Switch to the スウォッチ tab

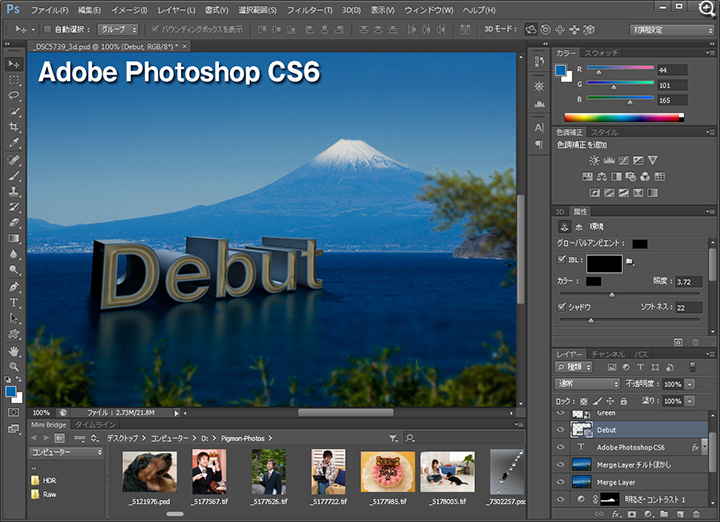(601, 53)
